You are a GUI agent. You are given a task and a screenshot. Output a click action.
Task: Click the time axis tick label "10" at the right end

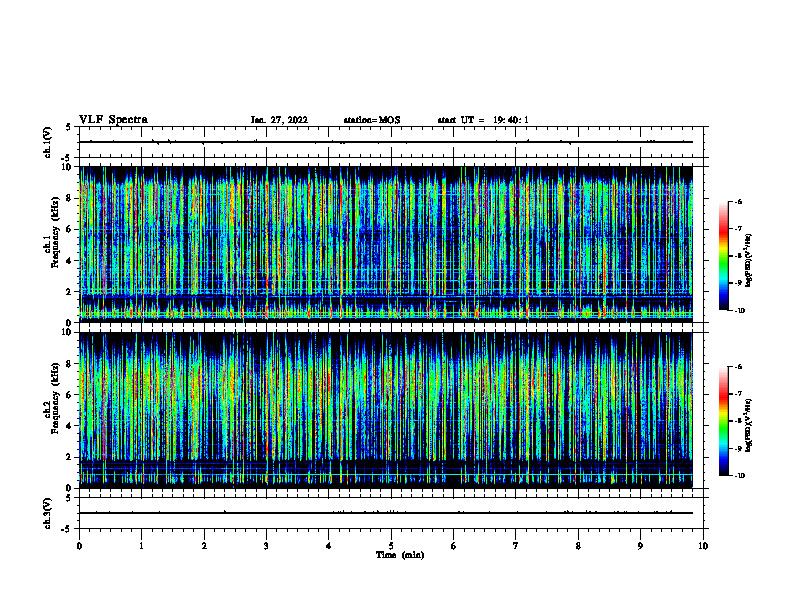pos(703,546)
